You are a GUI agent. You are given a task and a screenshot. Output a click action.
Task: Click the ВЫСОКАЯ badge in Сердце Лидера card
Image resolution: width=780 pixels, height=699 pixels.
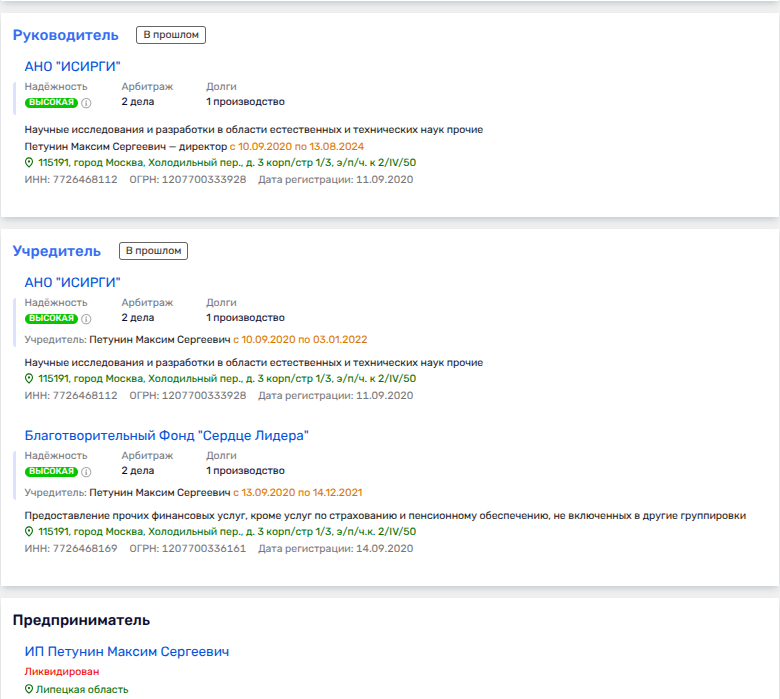click(51, 471)
